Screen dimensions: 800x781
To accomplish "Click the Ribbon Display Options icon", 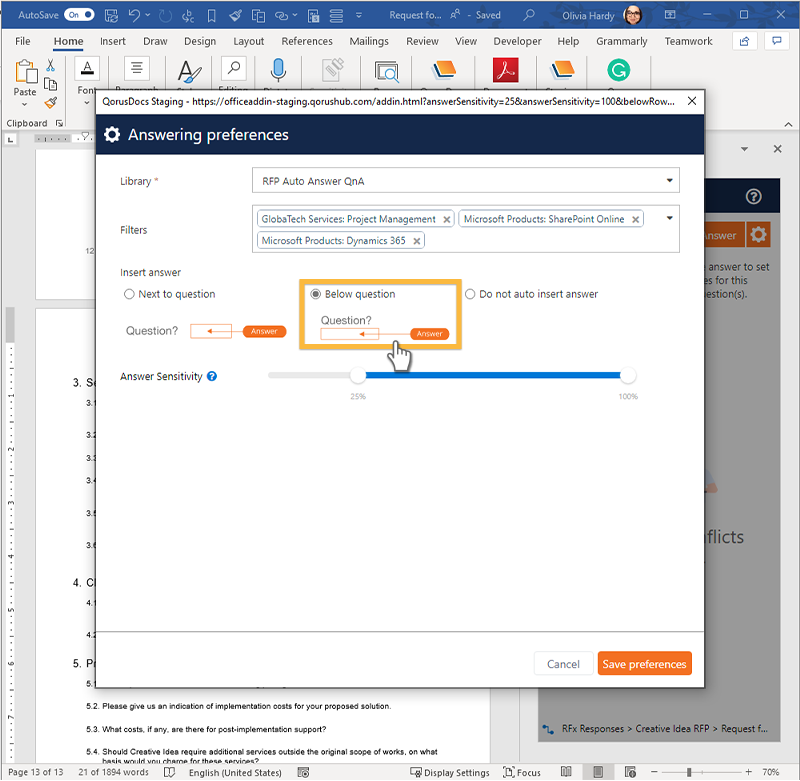I will click(670, 15).
